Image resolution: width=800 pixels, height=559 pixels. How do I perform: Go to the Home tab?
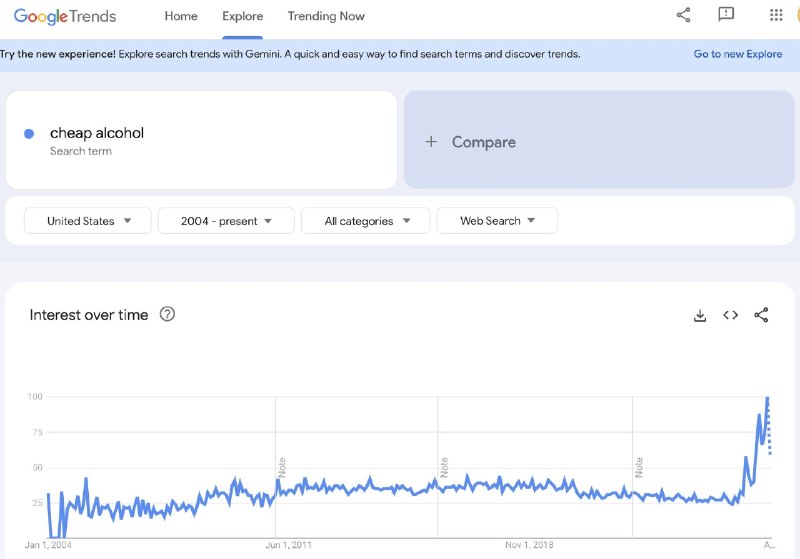181,16
